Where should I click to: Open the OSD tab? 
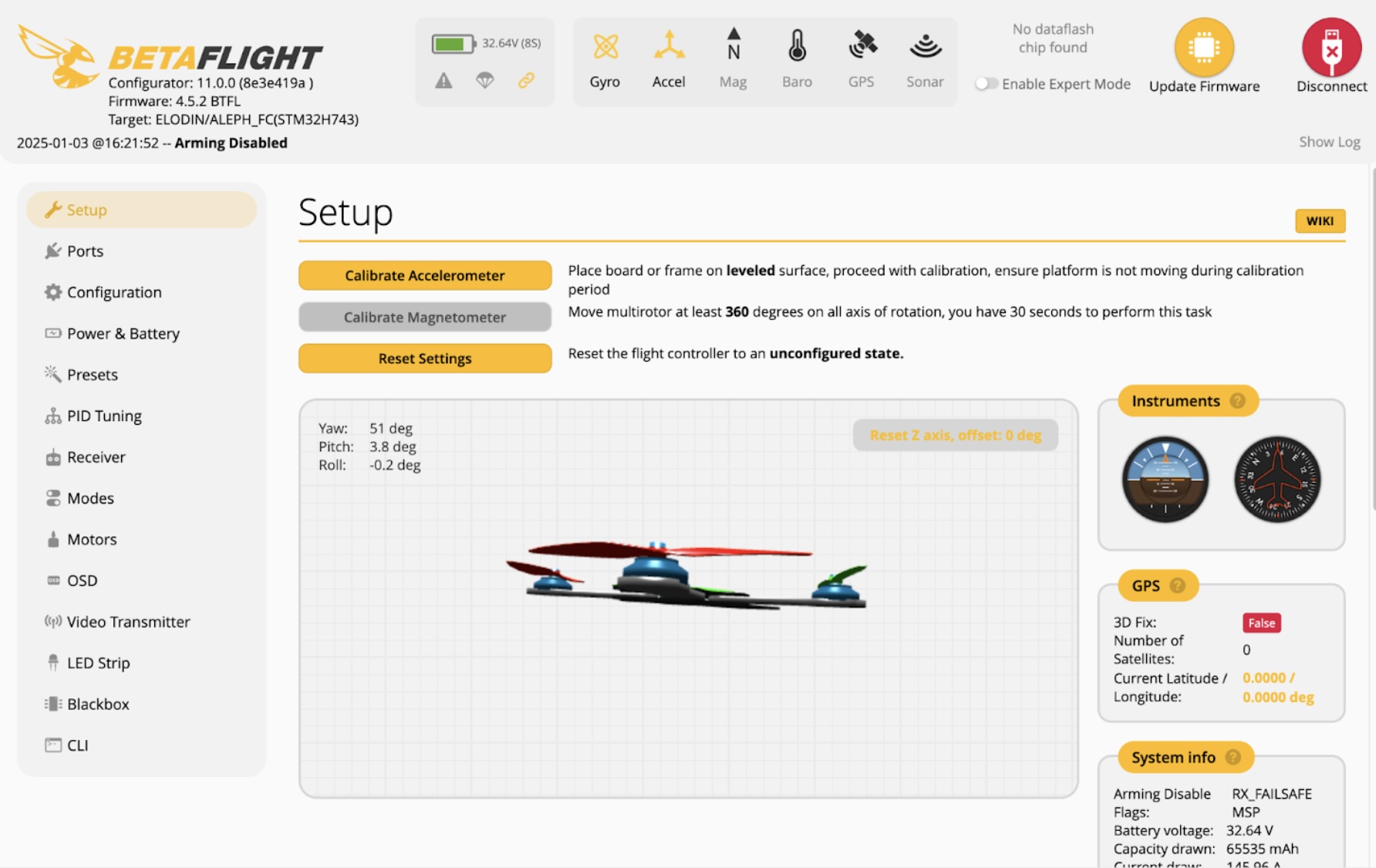pyautogui.click(x=142, y=580)
